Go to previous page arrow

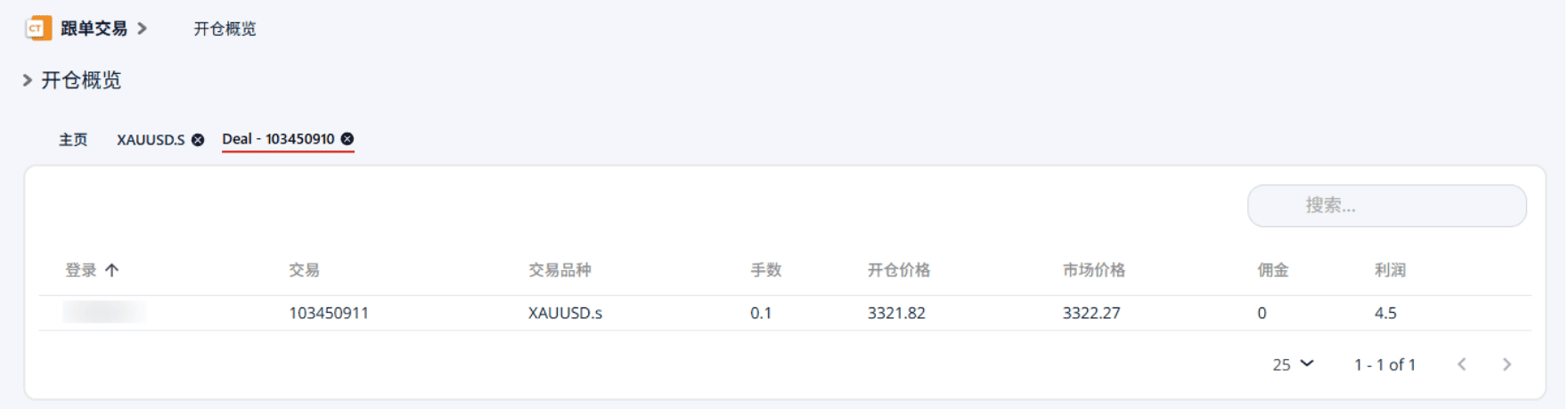point(1461,364)
